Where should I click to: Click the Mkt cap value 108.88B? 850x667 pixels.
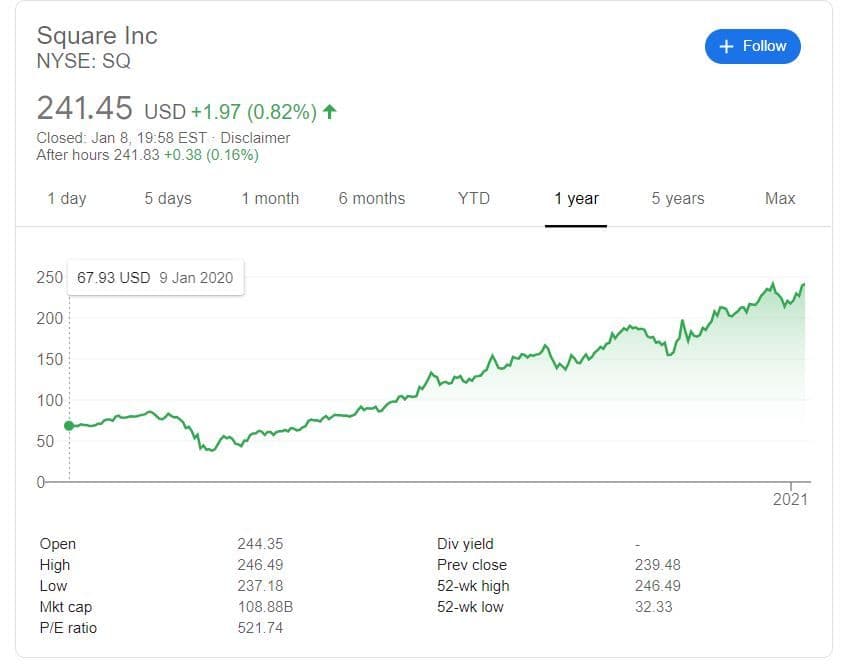(265, 607)
